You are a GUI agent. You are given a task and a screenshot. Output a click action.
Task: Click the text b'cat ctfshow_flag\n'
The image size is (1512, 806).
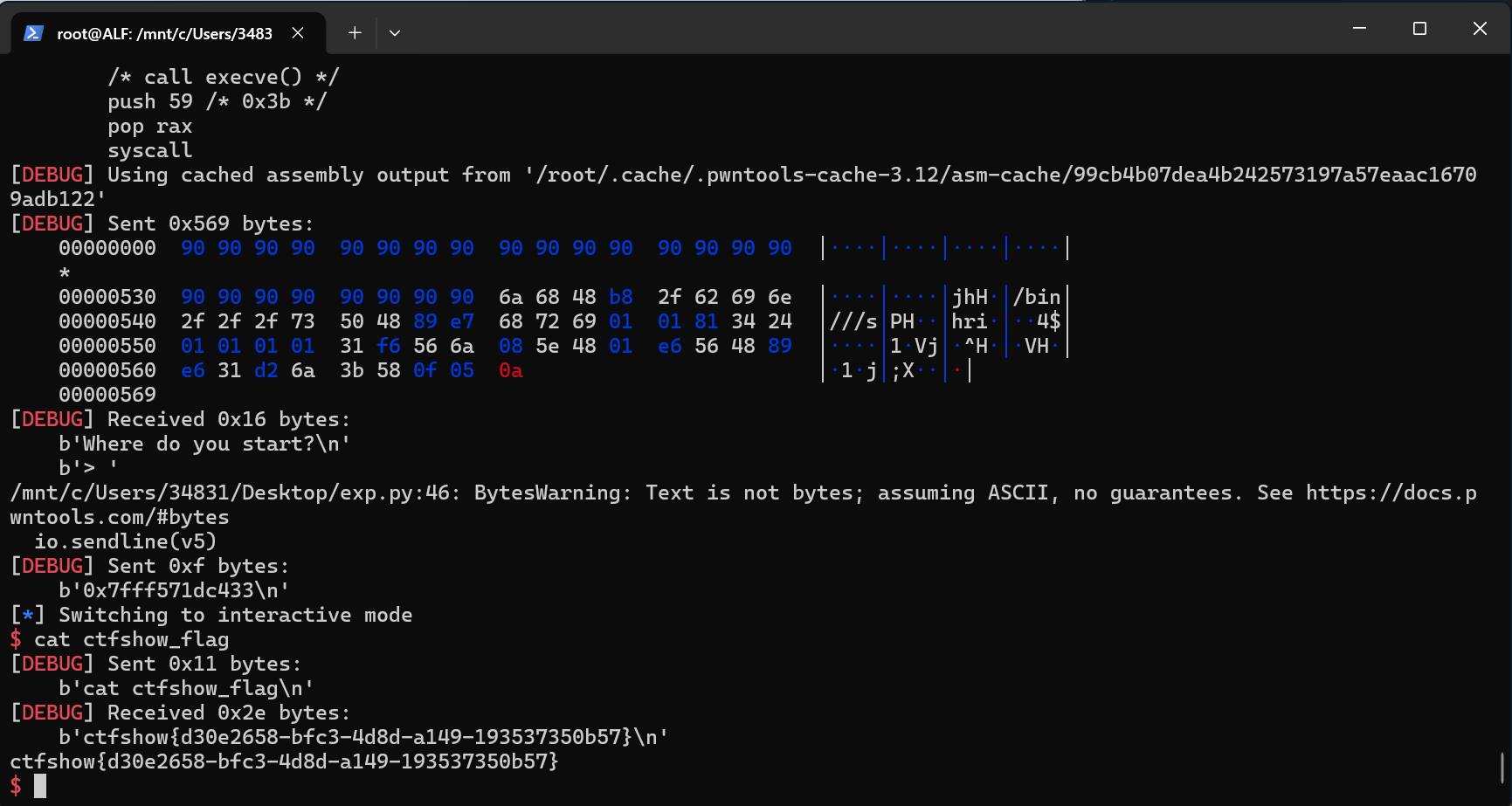(x=186, y=688)
